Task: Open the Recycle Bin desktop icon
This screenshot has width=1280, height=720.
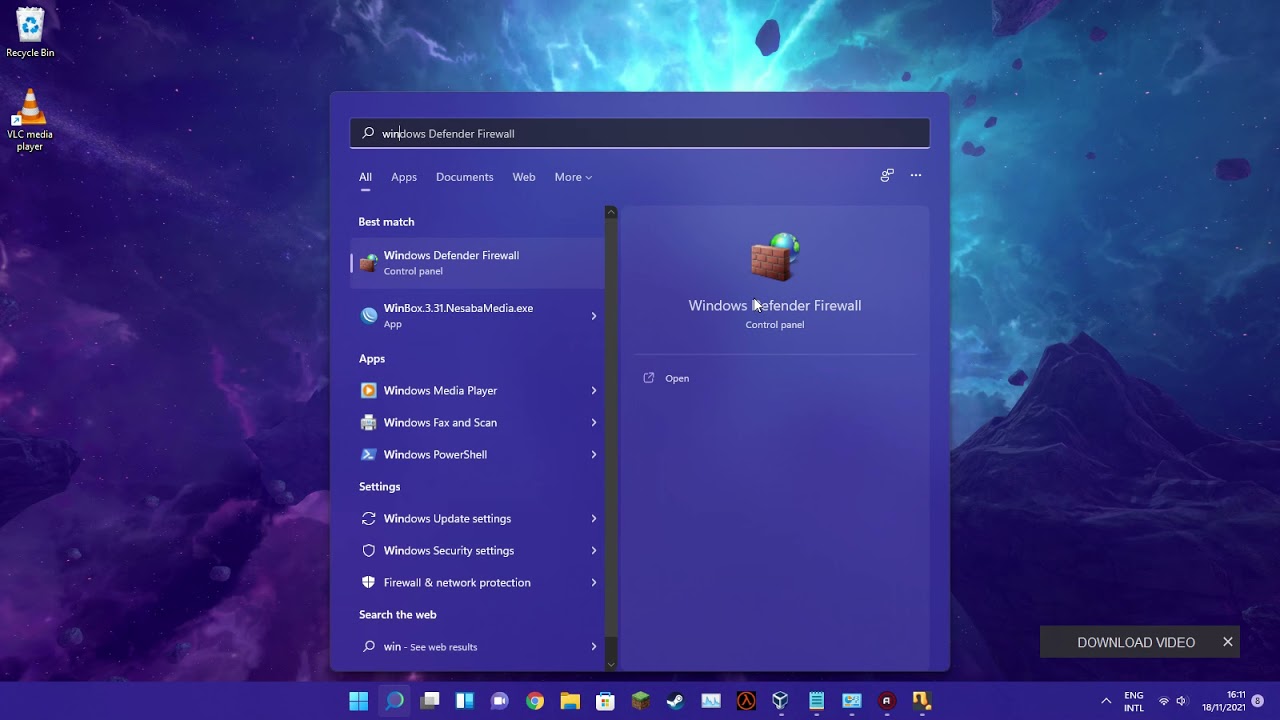Action: 30,32
